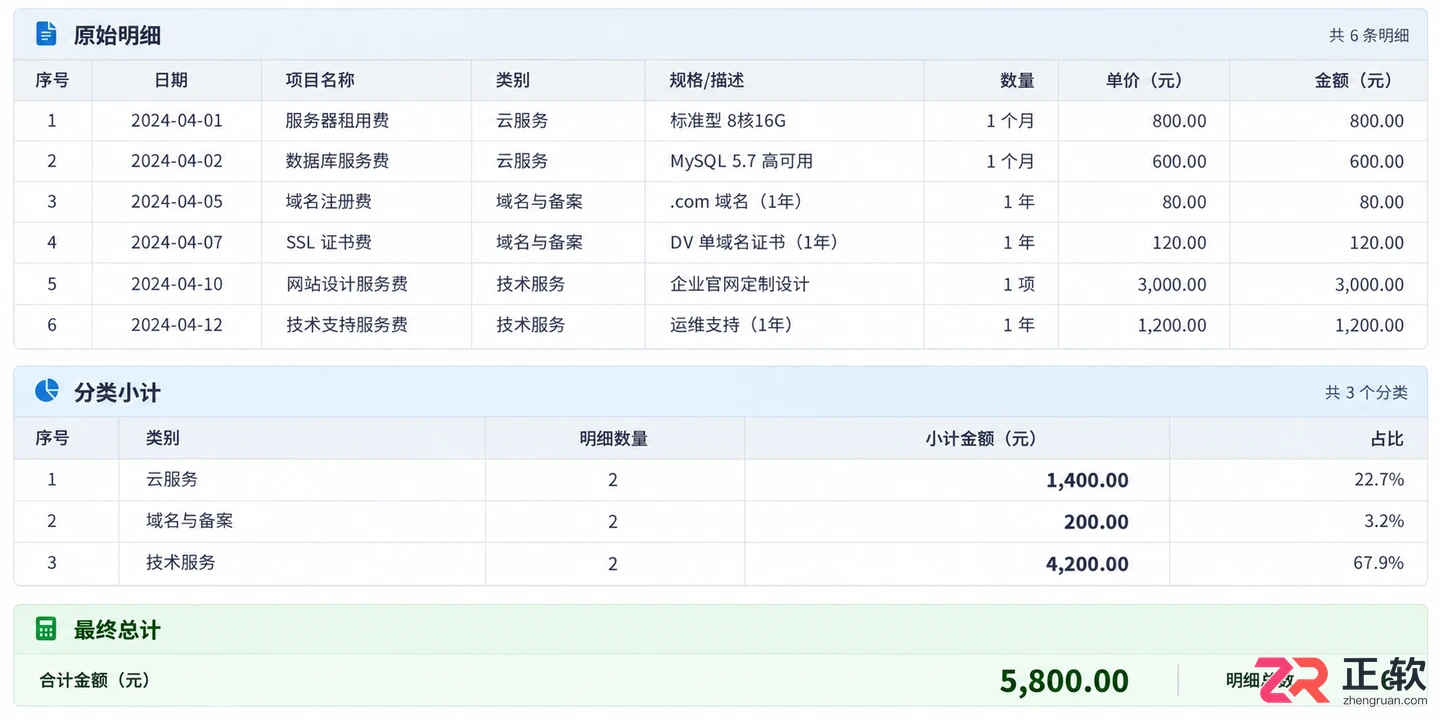The image size is (1440, 720).
Task: Click the 网站设计服务费 item name
Action: tap(347, 284)
